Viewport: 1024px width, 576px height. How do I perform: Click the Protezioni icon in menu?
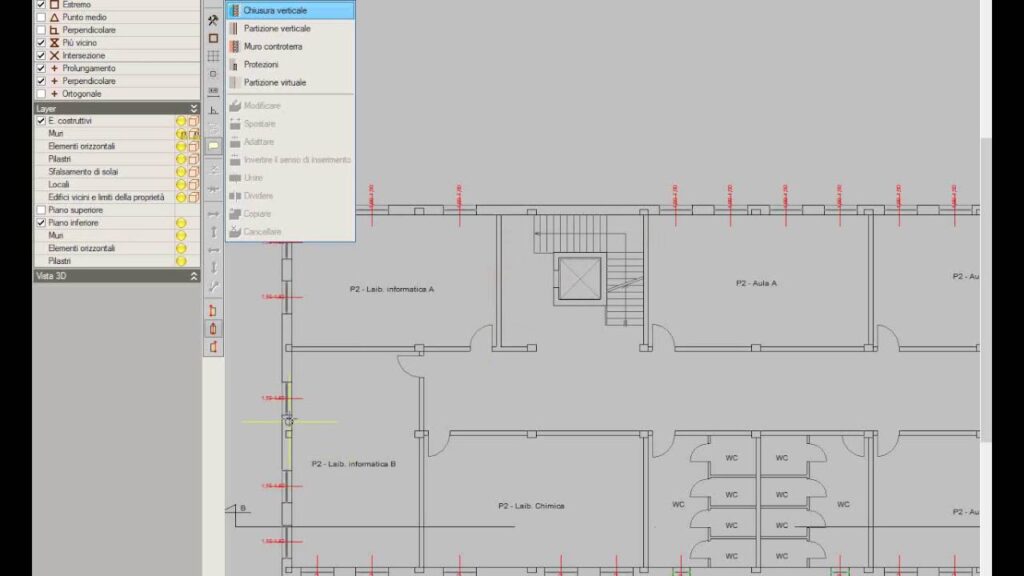236,65
